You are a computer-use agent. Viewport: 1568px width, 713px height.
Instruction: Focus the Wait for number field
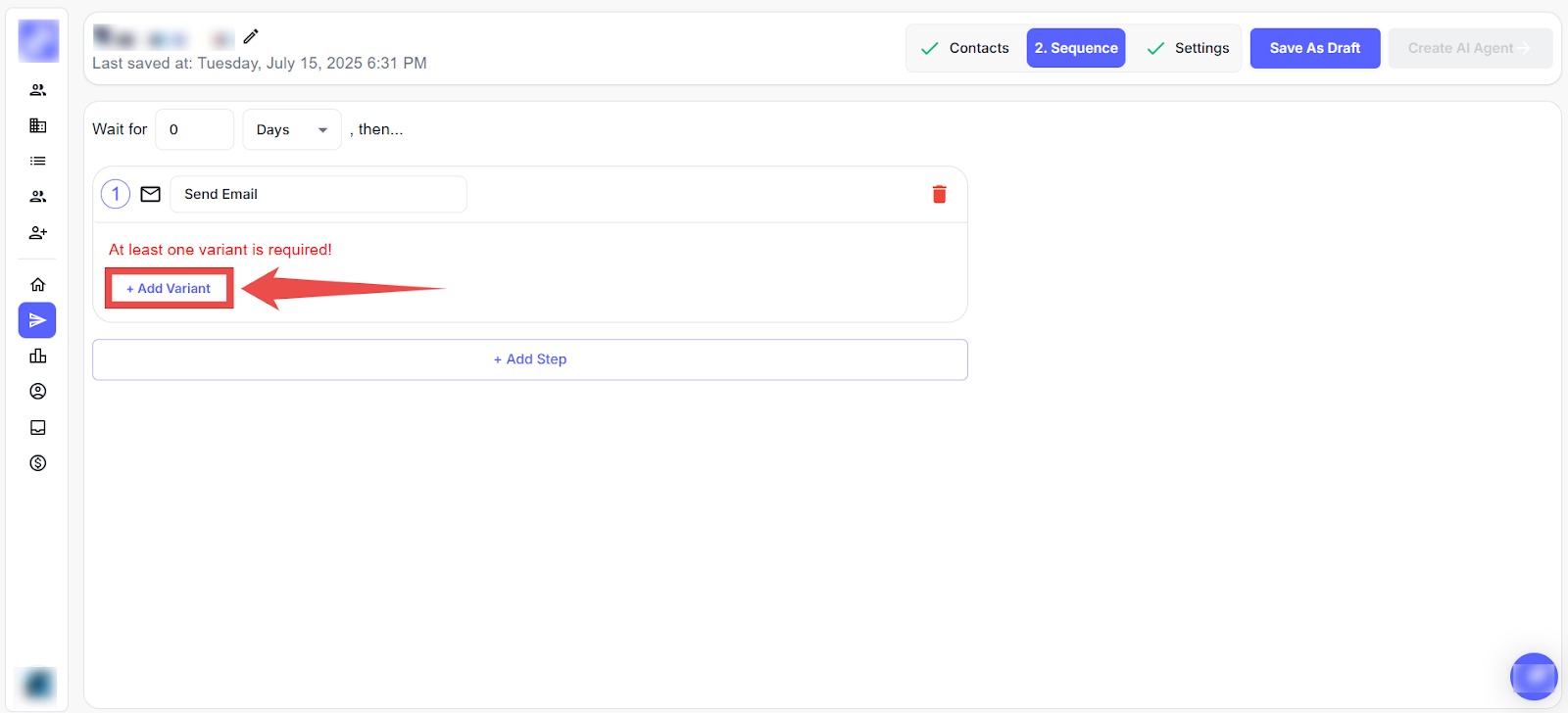tap(194, 129)
